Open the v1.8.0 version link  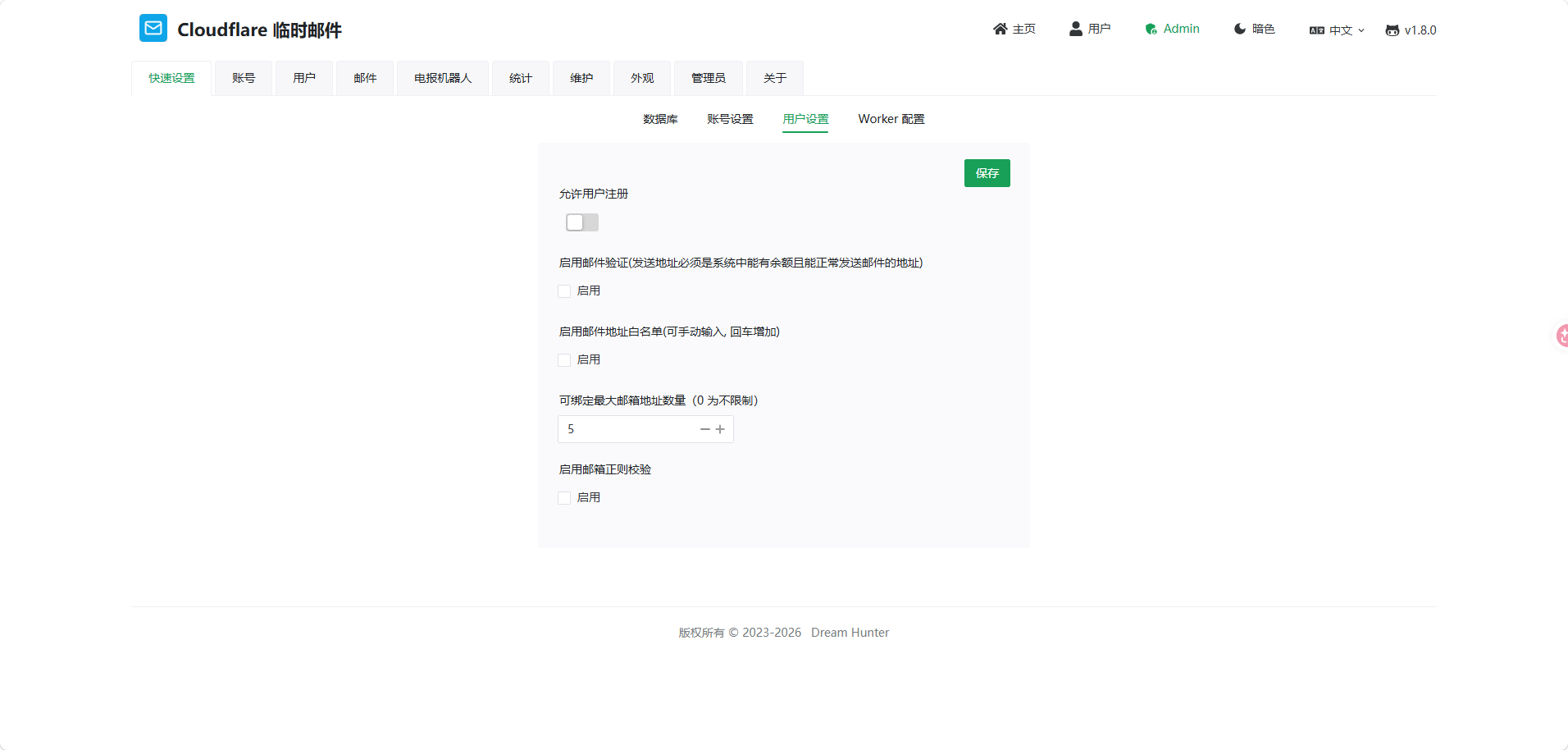click(x=1411, y=30)
